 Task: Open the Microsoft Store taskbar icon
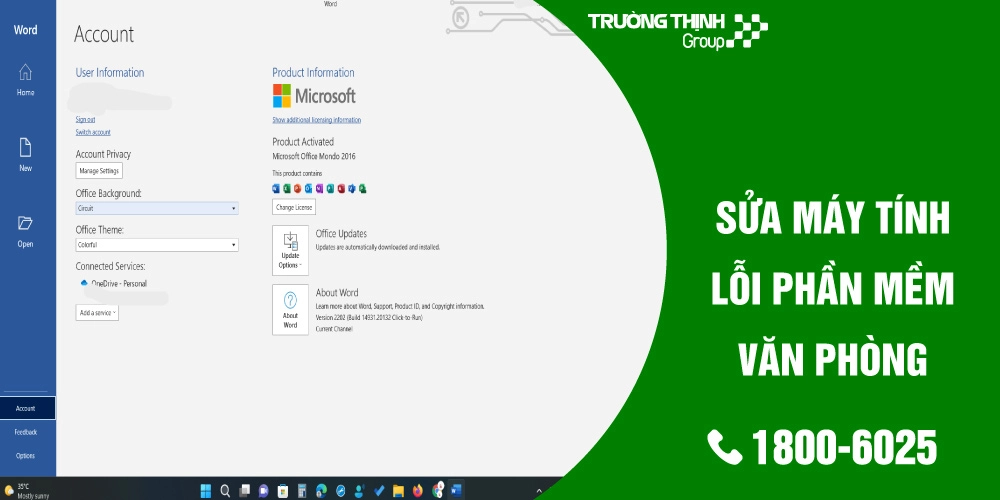point(283,490)
